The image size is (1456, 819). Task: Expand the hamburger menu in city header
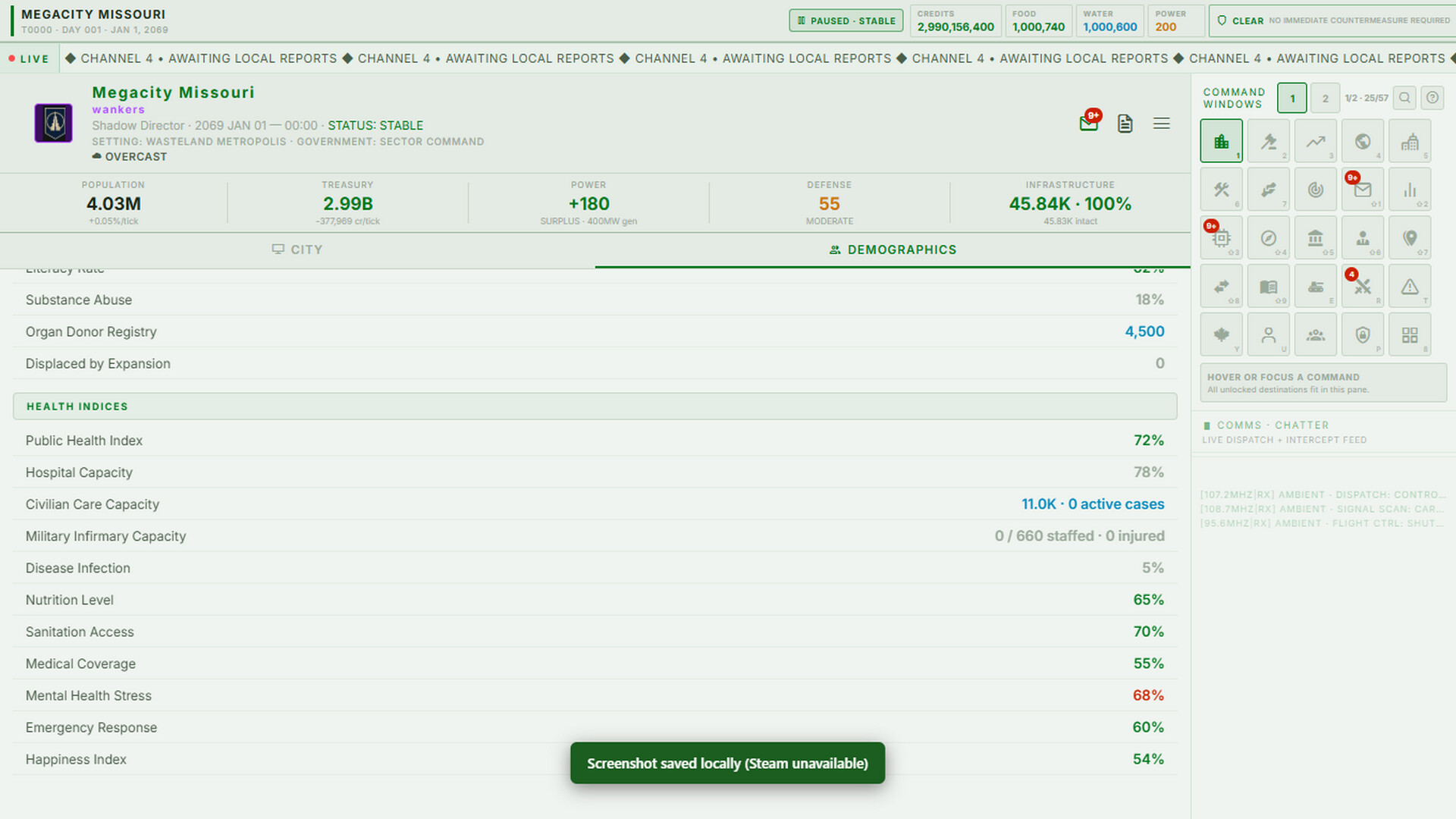(x=1162, y=124)
